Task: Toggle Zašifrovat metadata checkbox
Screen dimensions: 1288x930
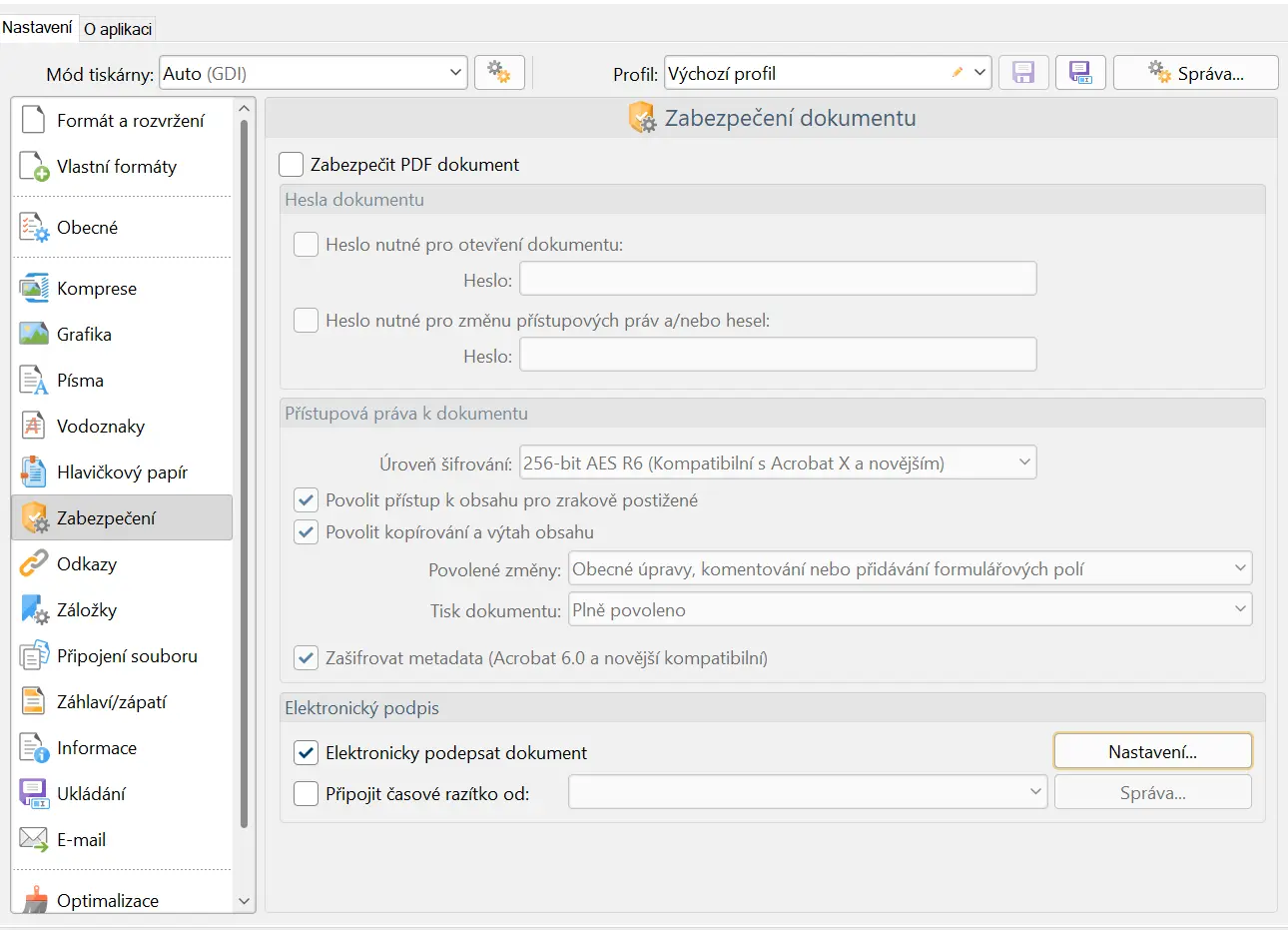Action: 307,657
